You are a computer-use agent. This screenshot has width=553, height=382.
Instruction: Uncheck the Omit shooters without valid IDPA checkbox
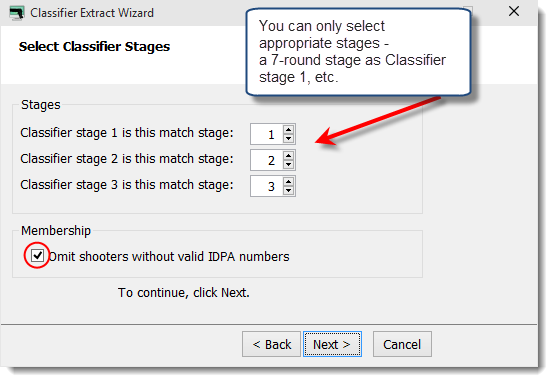pos(37,255)
